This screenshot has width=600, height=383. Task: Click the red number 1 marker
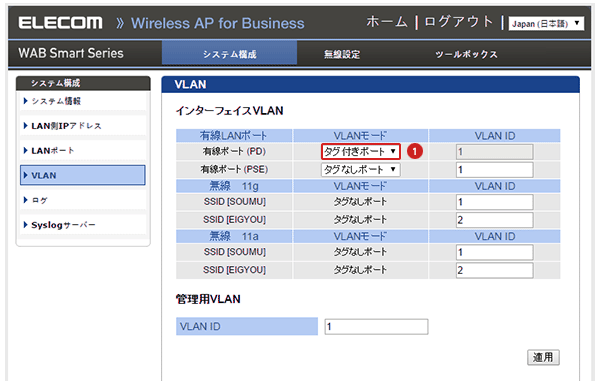(414, 152)
